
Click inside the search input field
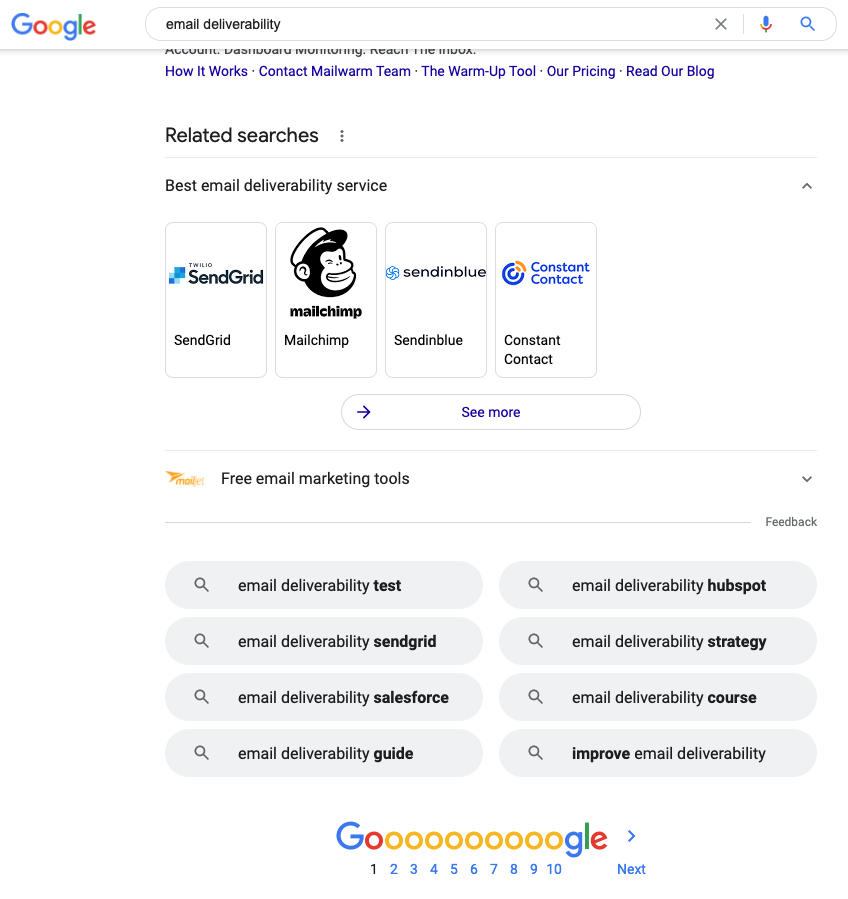point(400,24)
